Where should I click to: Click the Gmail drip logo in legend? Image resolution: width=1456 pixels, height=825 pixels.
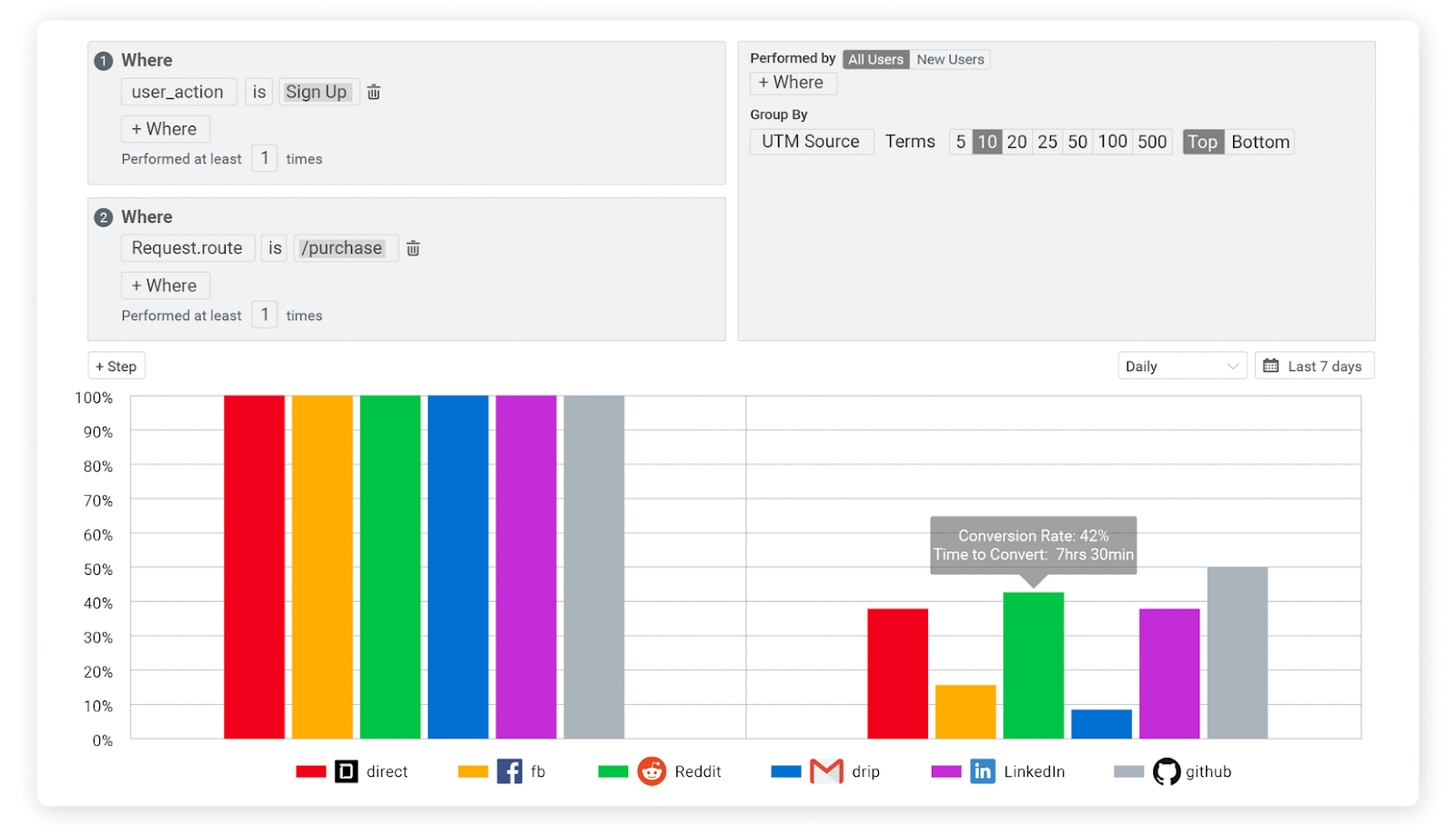[x=826, y=771]
